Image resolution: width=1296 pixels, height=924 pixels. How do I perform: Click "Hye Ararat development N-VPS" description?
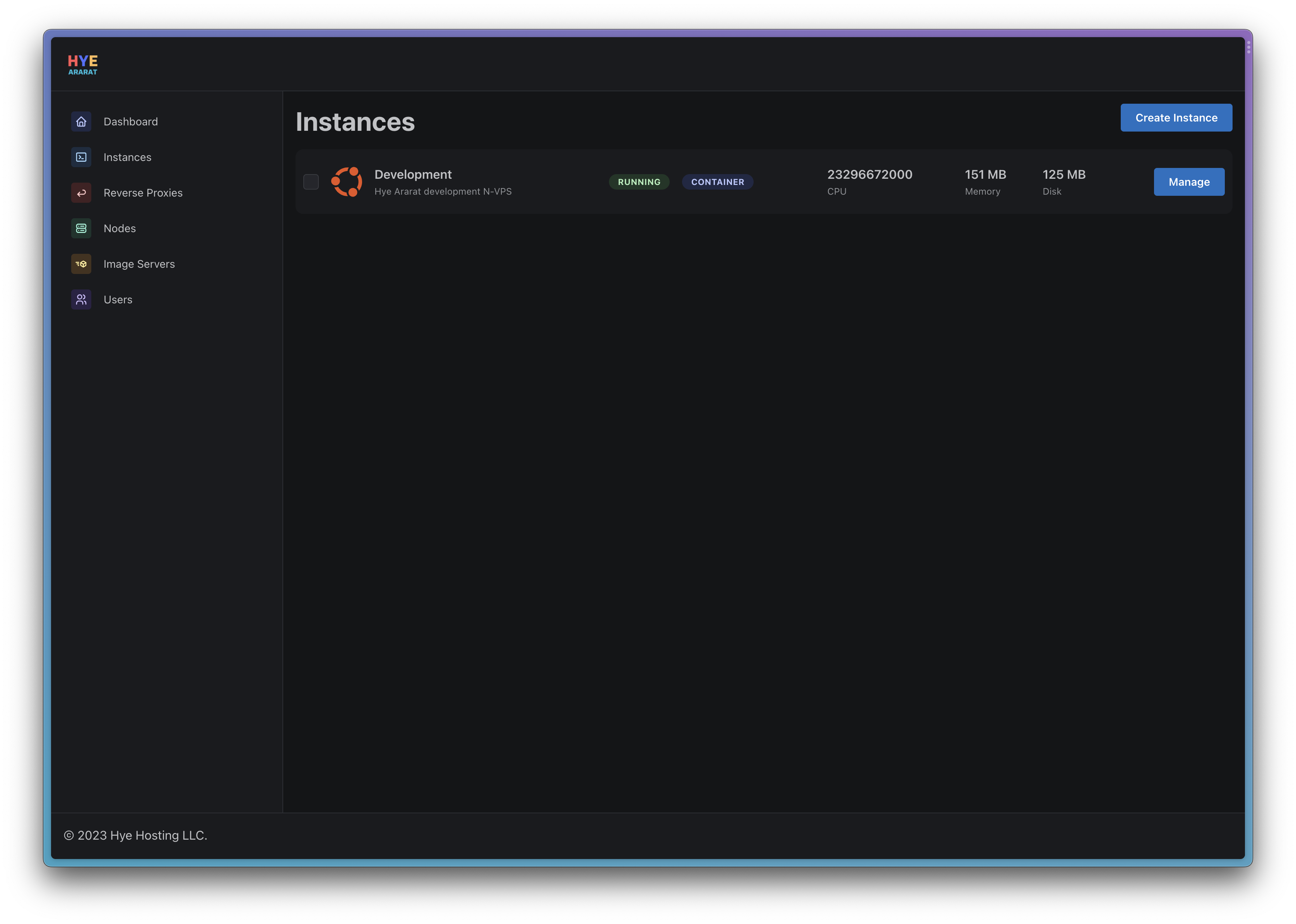click(x=443, y=192)
